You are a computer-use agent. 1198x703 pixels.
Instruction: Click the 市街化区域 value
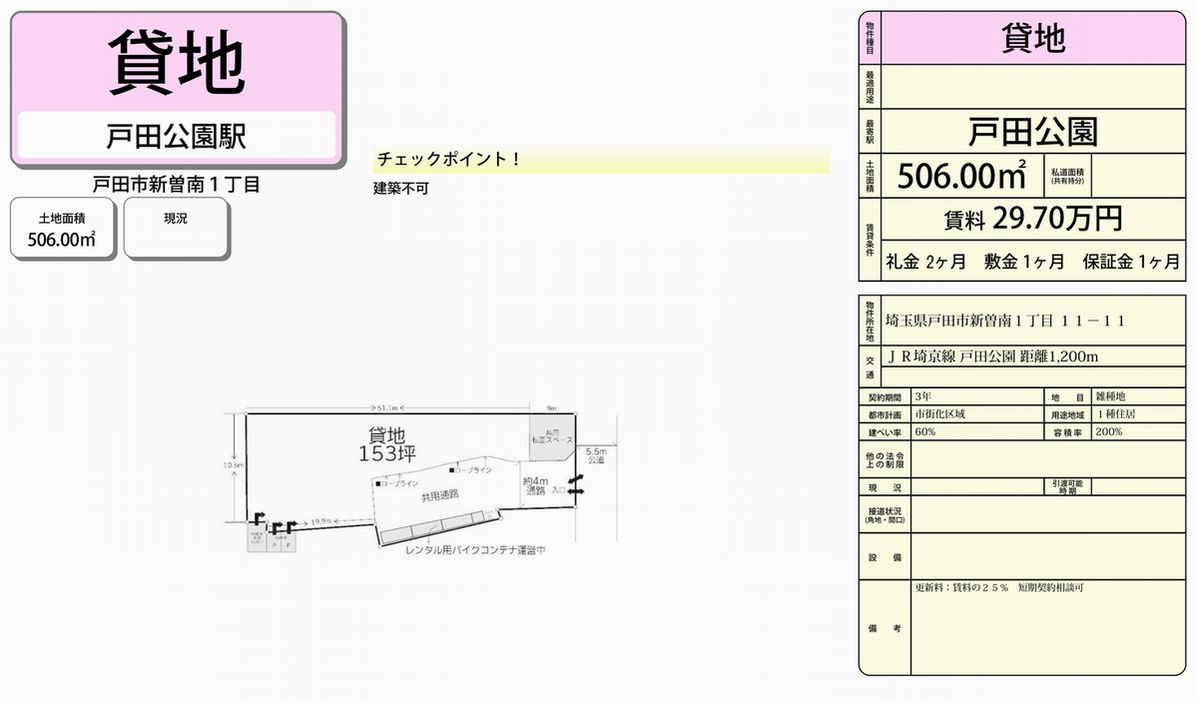tap(940, 414)
